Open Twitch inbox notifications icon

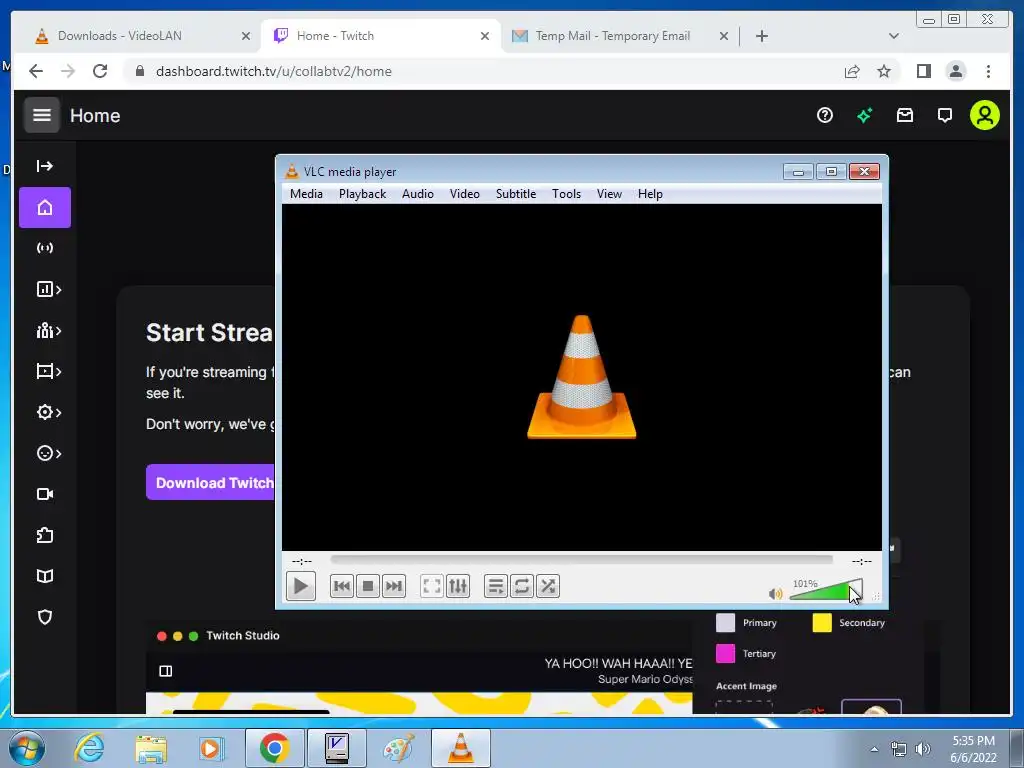pyautogui.click(x=904, y=116)
